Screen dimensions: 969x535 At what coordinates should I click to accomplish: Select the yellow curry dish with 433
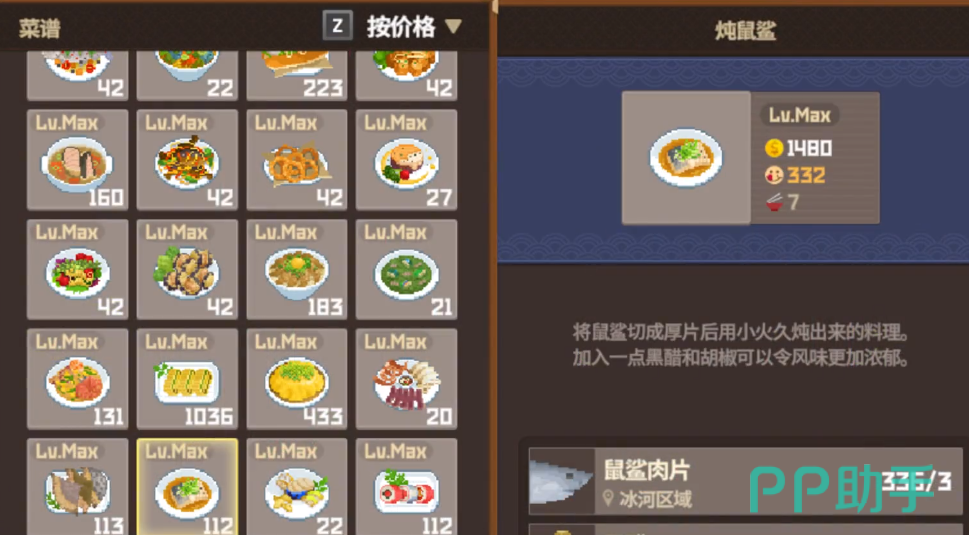point(297,379)
